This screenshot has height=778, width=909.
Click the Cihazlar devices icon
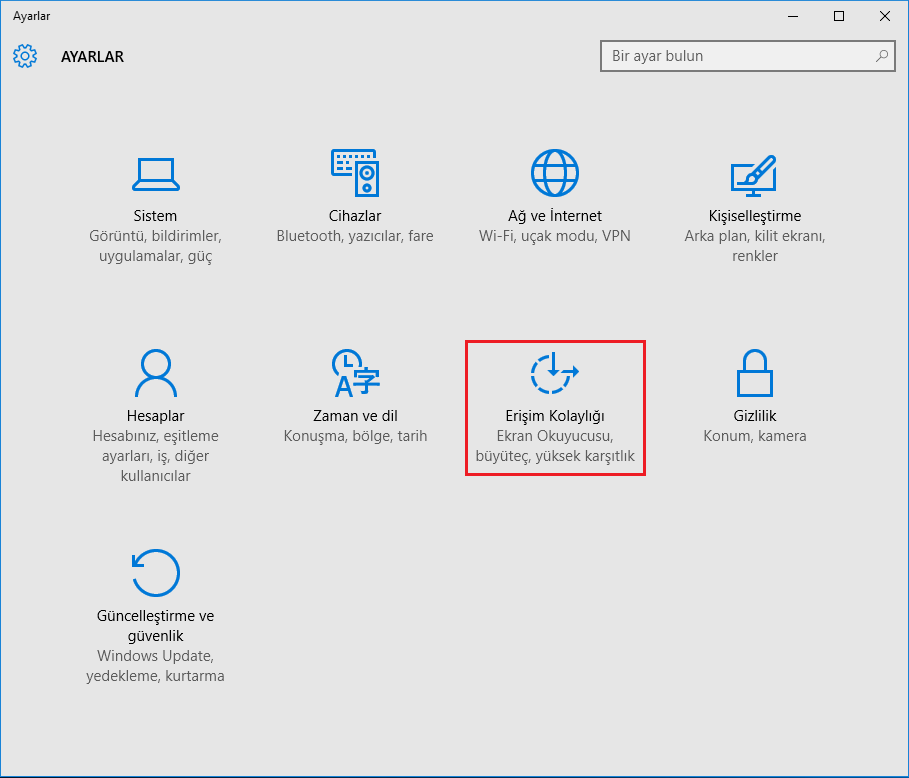coord(355,173)
